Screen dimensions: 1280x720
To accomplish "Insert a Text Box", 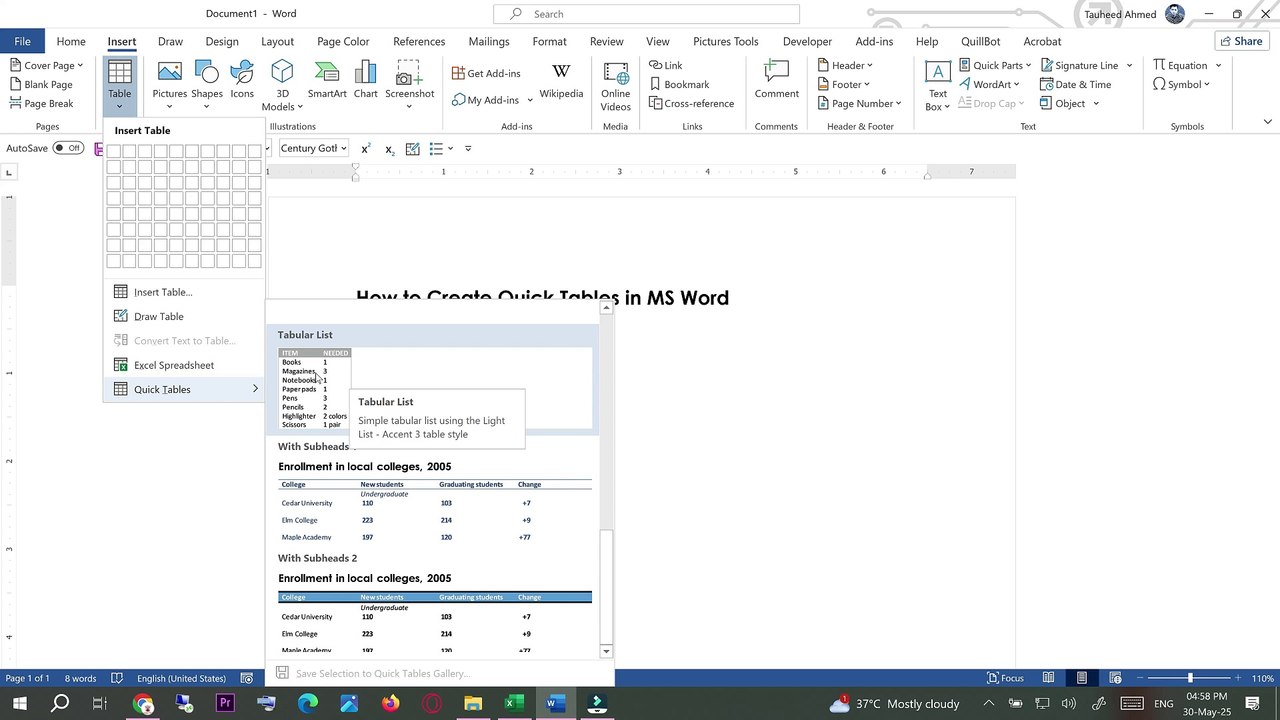I will [x=937, y=85].
